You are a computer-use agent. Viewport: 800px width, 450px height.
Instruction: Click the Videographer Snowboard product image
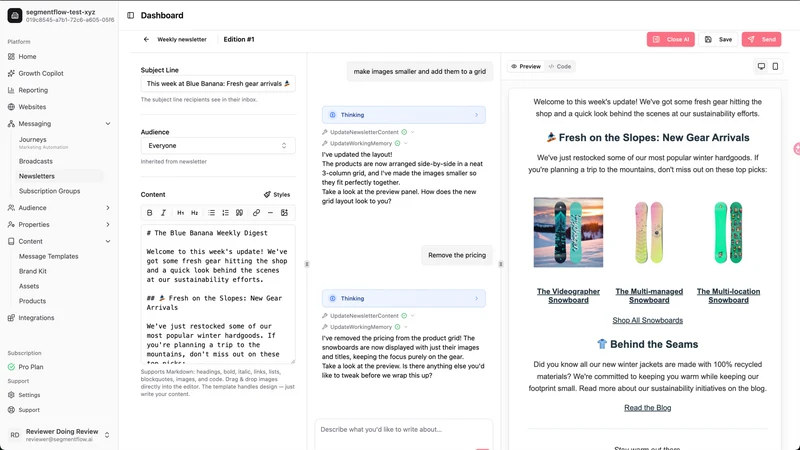tap(568, 232)
